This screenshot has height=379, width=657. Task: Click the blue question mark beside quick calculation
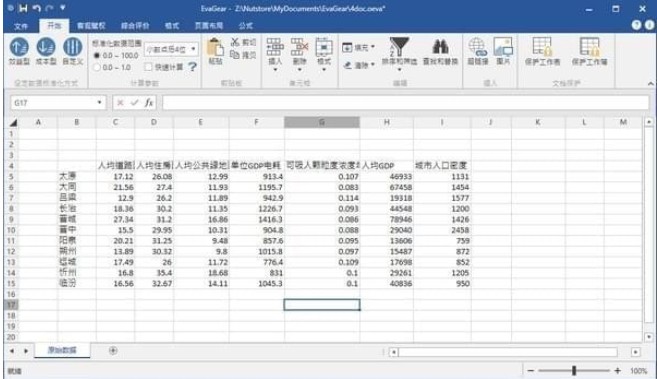coord(192,67)
